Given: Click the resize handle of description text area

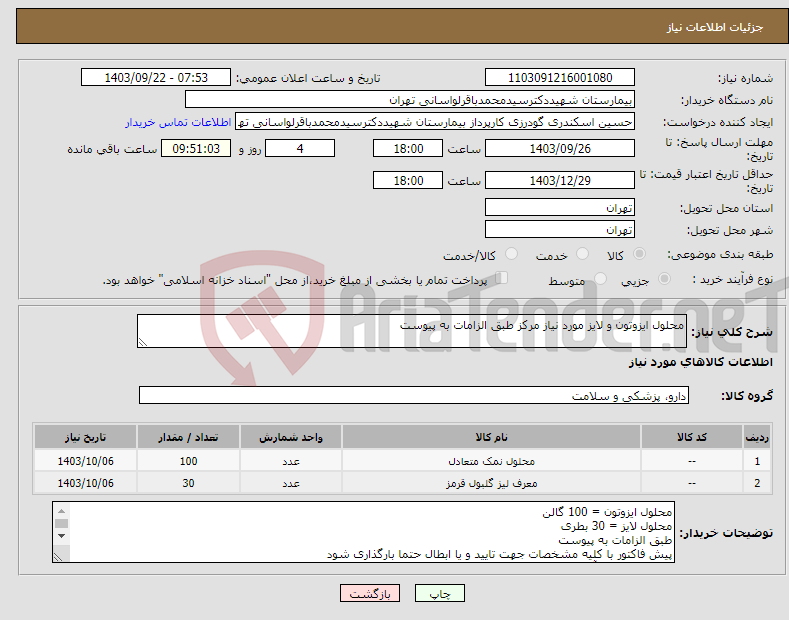Looking at the screenshot, I should [143, 342].
